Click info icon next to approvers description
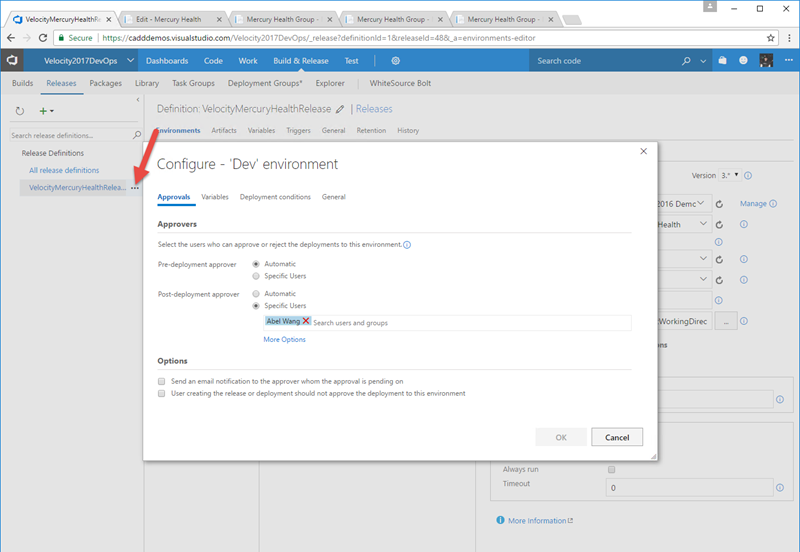Image resolution: width=800 pixels, height=552 pixels. pyautogui.click(x=407, y=245)
